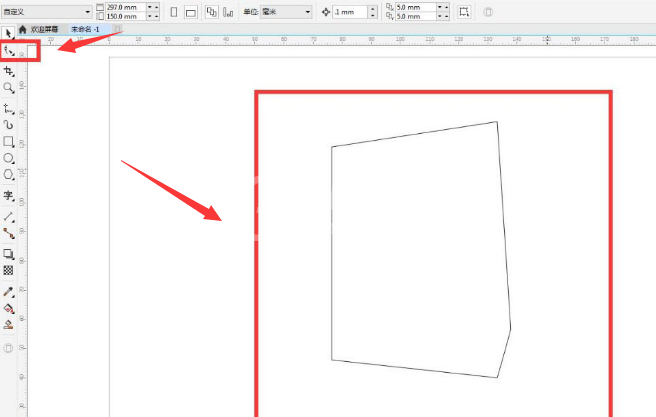Increase duplicate distance Y value
Viewport: 656px width, 417px height.
coord(447,14)
